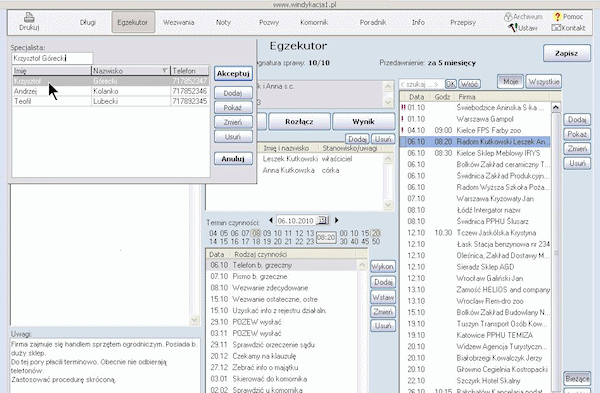Click the Imię column header
This screenshot has height=393, width=600.
point(52,70)
